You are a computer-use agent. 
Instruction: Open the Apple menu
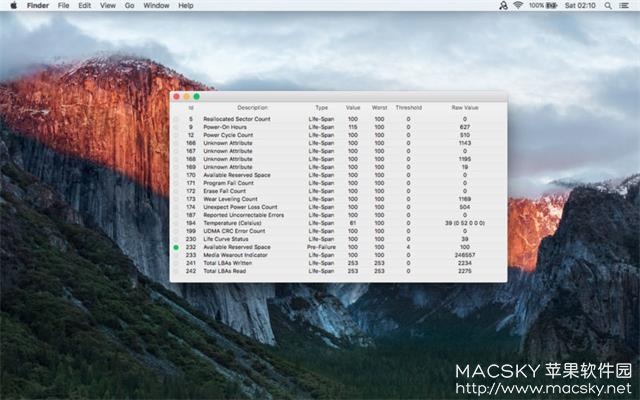click(13, 5)
